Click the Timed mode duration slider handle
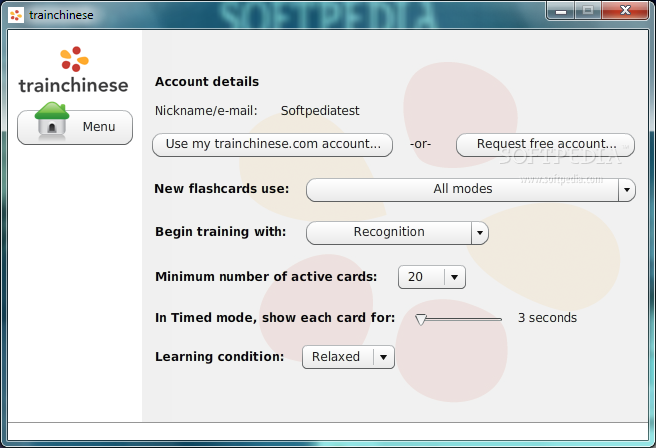 (420, 320)
